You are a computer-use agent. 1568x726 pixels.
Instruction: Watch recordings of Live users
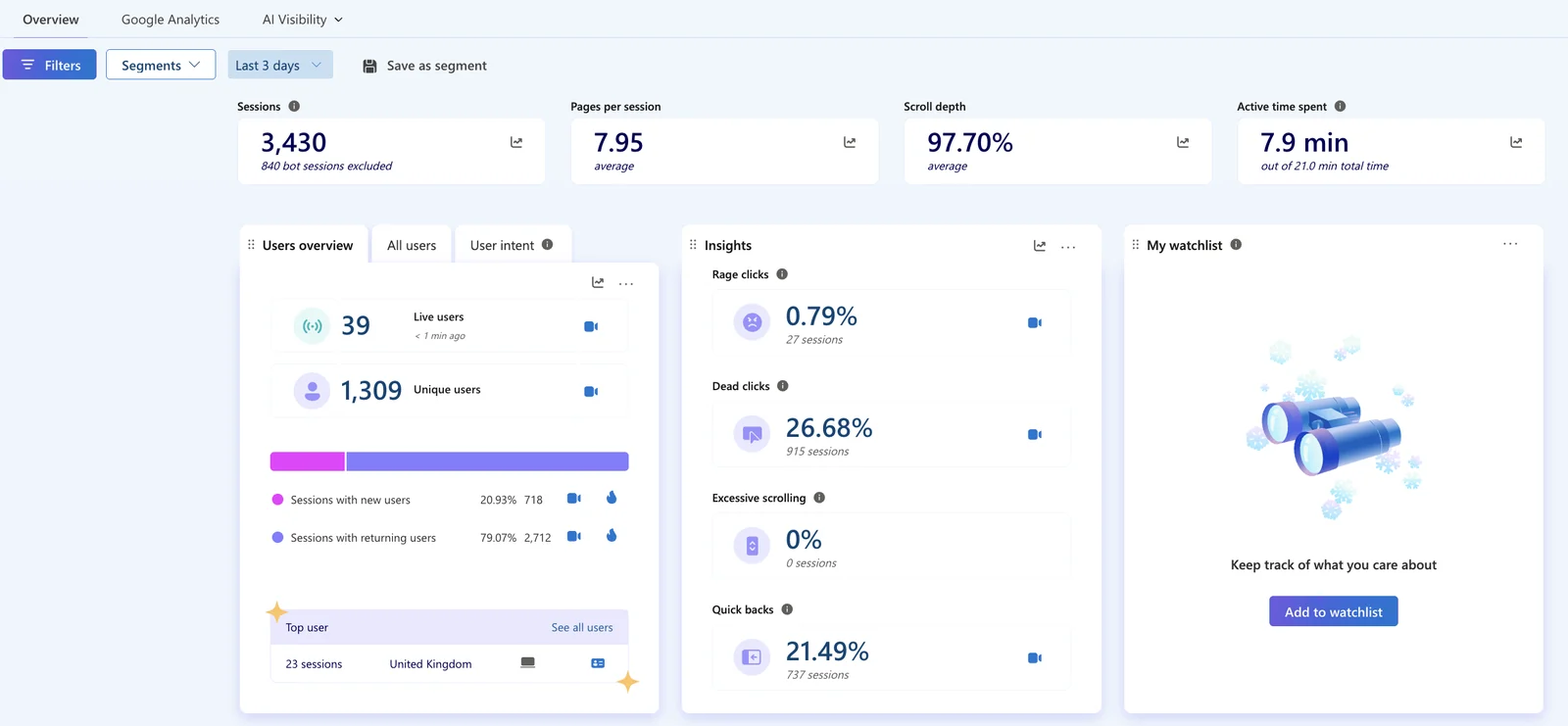pos(591,326)
